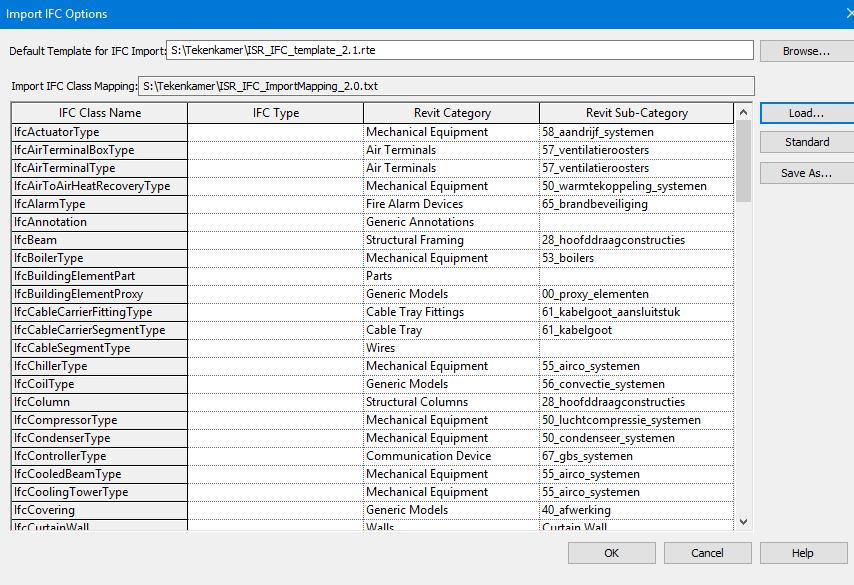Select the Revit Sub-Category column header
This screenshot has height=585, width=854.
(x=636, y=113)
